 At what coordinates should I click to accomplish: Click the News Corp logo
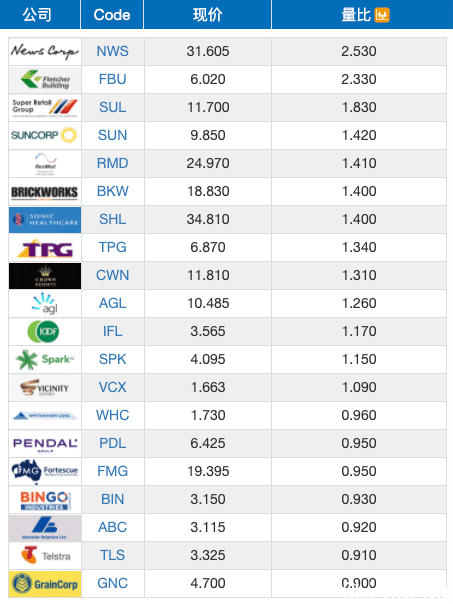[x=45, y=51]
